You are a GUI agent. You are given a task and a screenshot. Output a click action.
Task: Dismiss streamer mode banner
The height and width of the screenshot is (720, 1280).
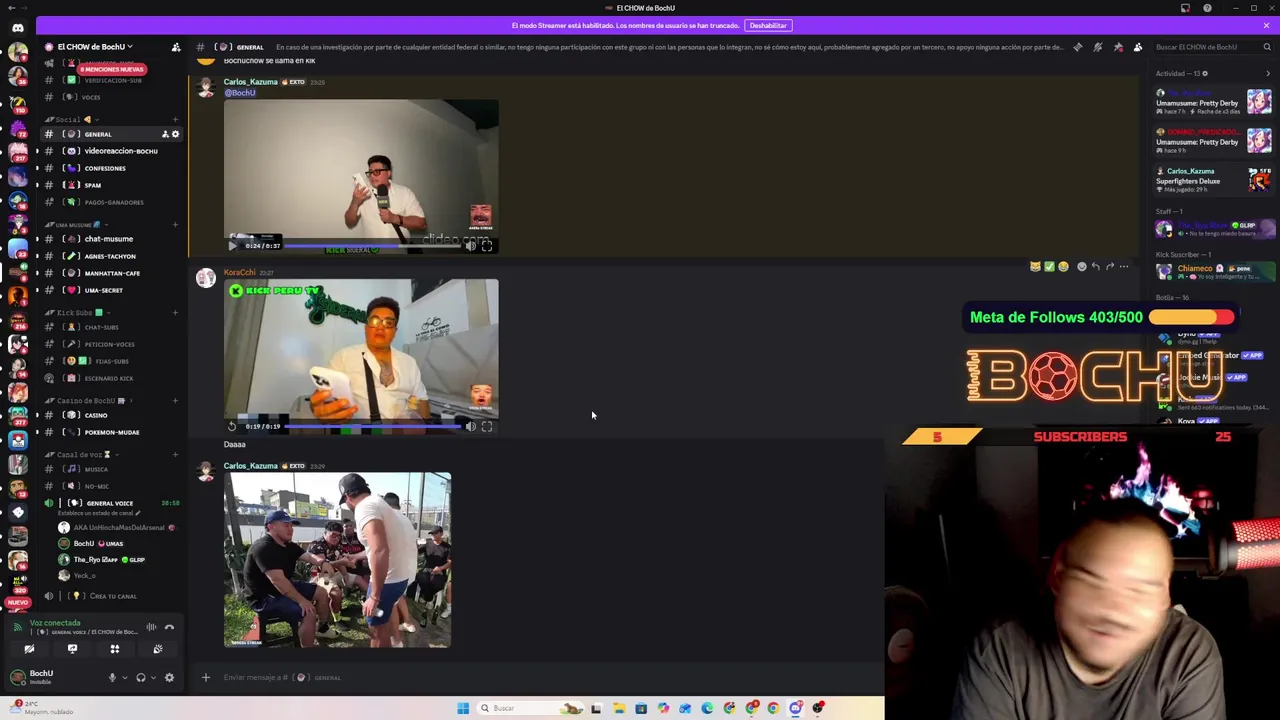(x=1265, y=25)
